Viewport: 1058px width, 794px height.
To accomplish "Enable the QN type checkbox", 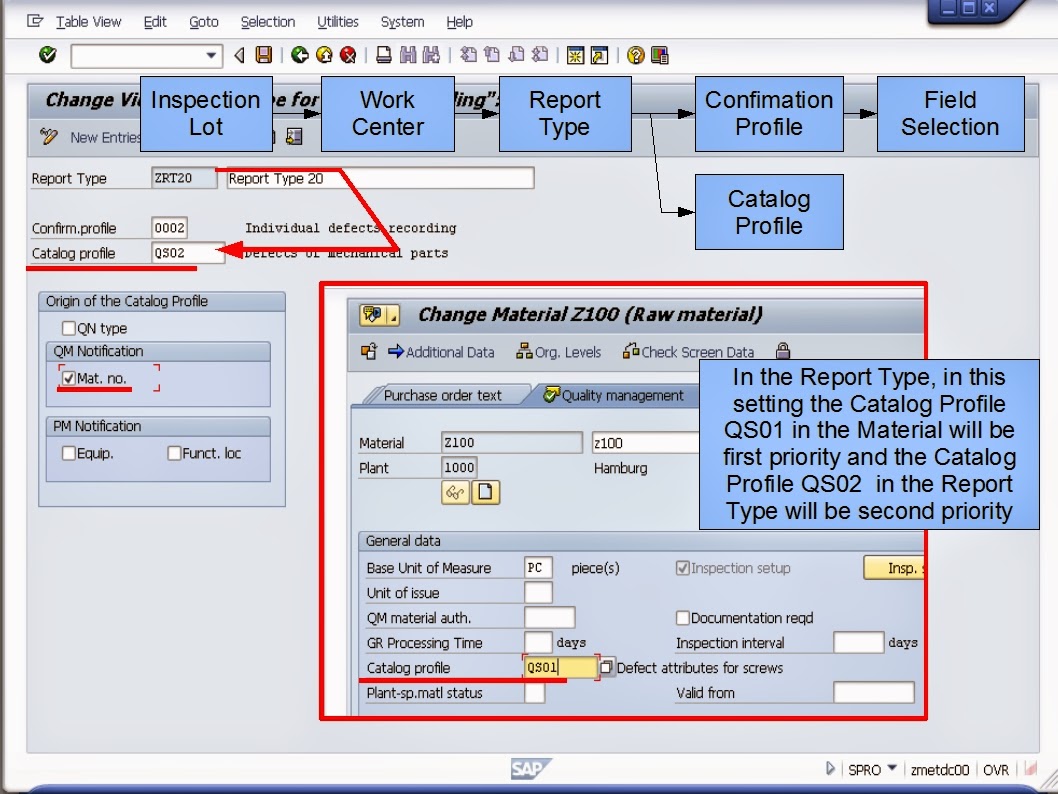I will pyautogui.click(x=68, y=327).
